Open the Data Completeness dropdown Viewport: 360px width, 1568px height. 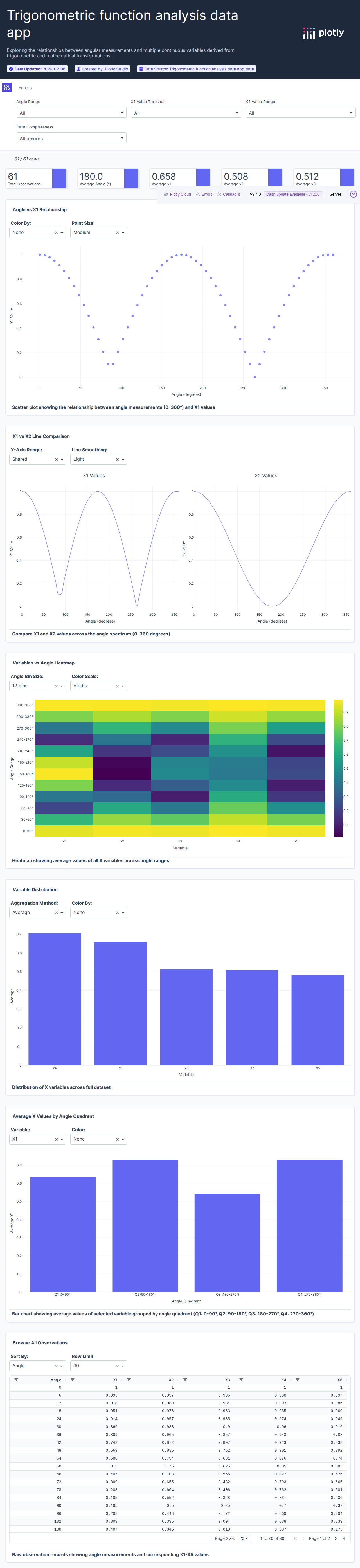click(x=71, y=138)
